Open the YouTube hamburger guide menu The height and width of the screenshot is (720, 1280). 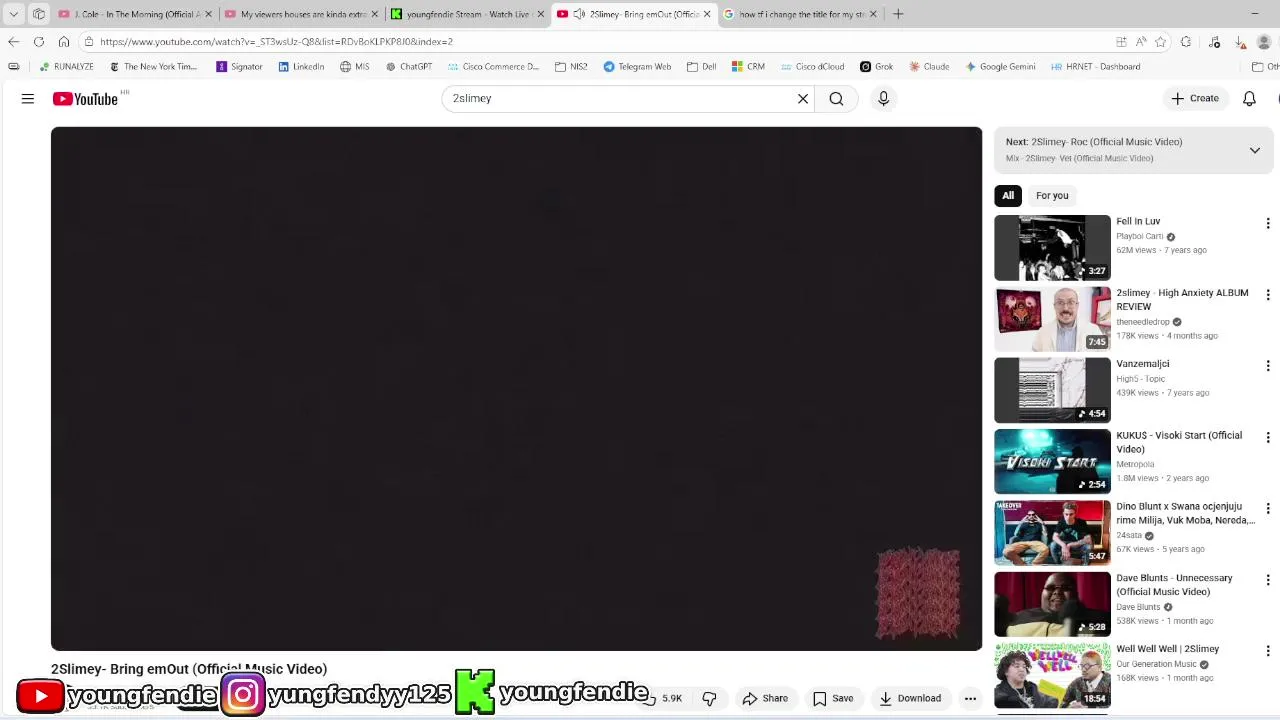pos(28,98)
